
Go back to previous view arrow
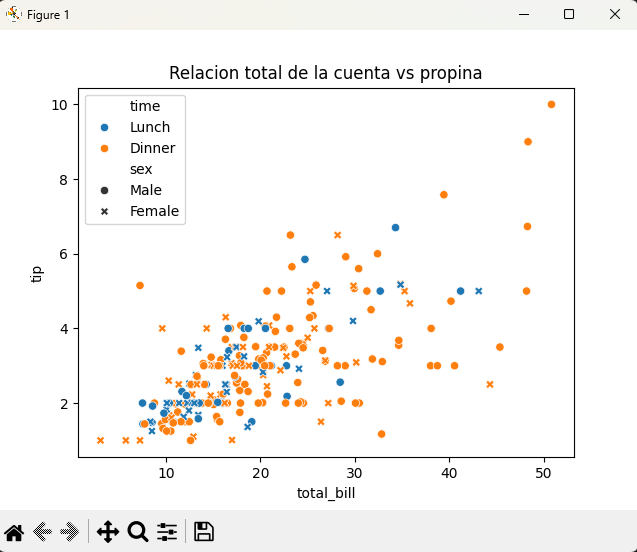[42, 531]
